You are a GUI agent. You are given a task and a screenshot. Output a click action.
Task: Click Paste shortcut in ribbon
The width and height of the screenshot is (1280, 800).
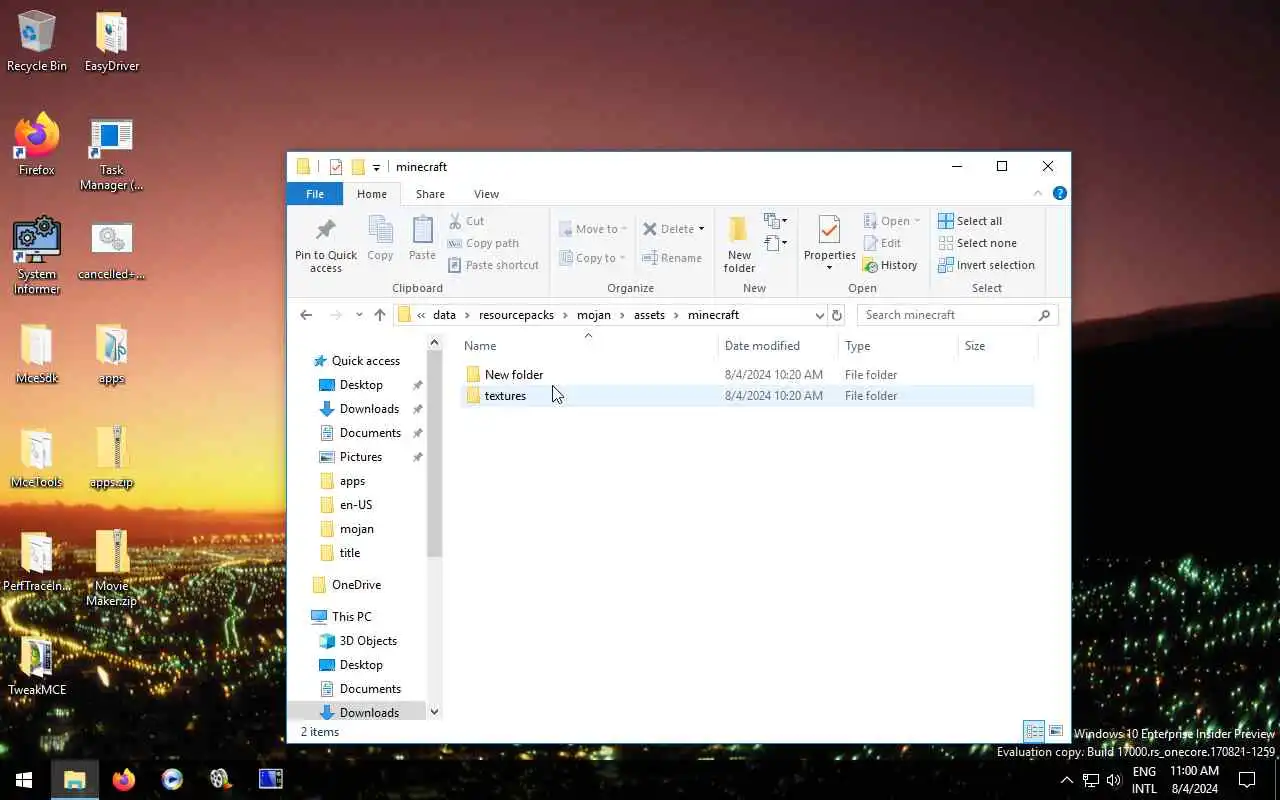coord(493,265)
